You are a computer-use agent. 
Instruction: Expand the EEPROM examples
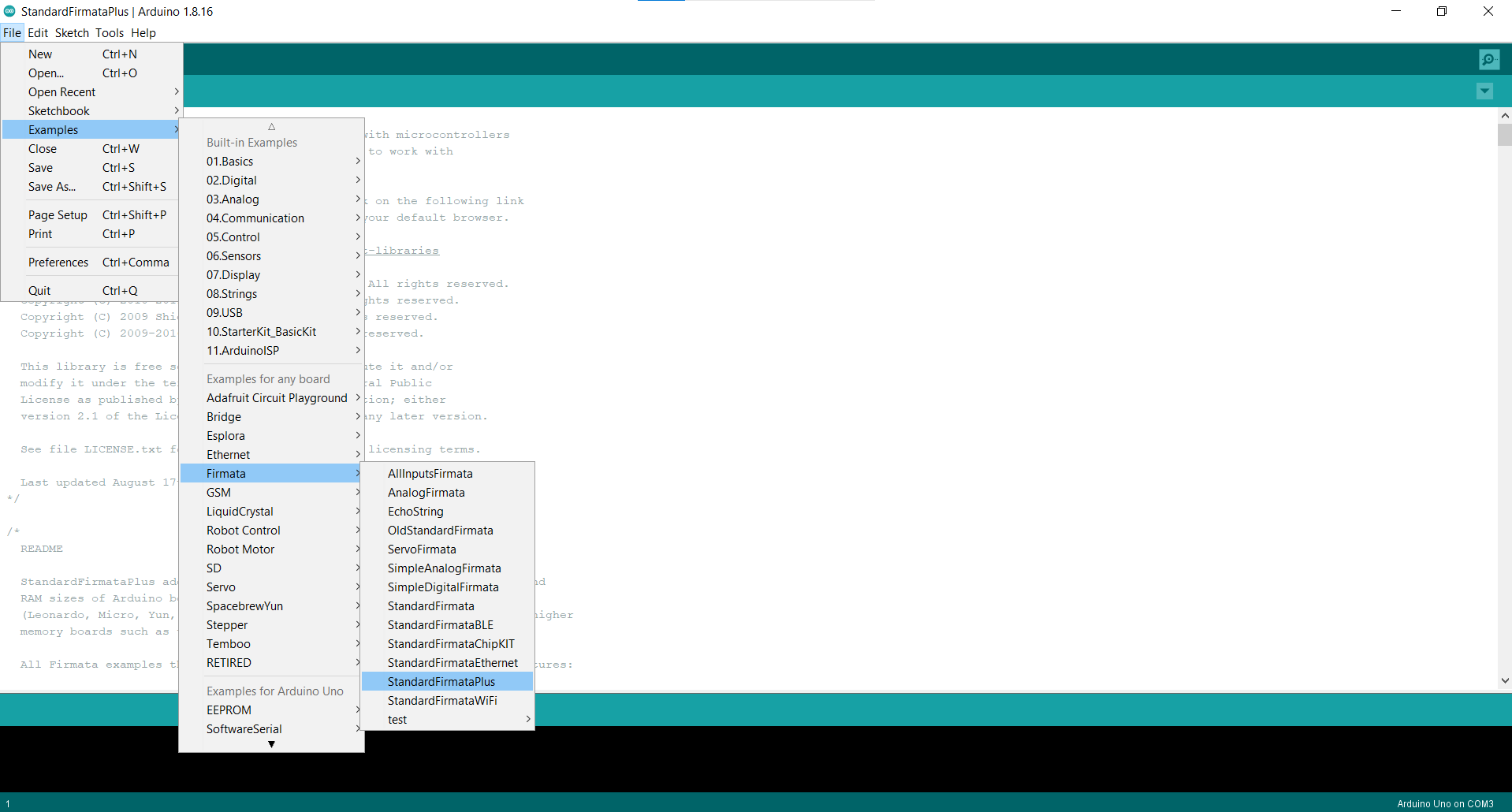pyautogui.click(x=271, y=710)
